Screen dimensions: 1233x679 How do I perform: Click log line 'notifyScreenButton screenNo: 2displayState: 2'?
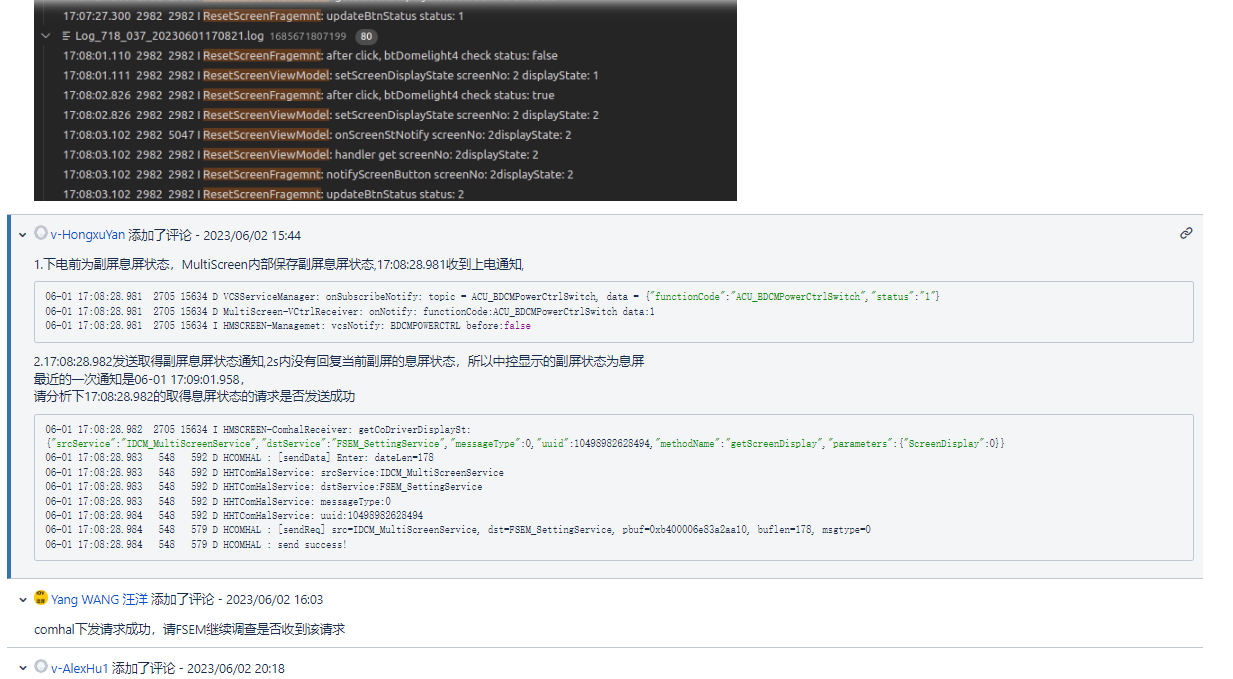click(318, 174)
